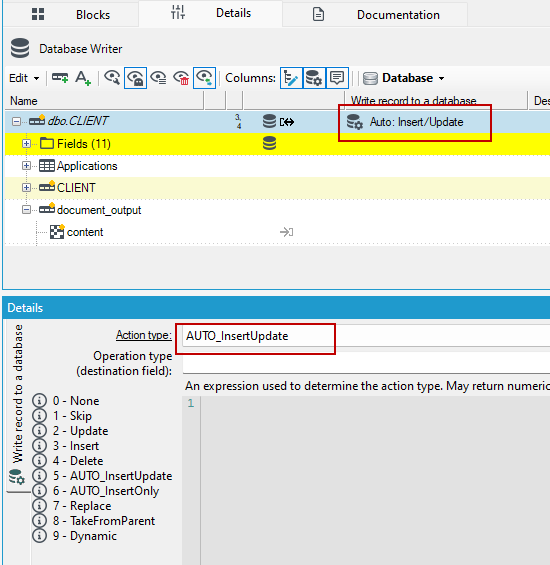This screenshot has width=550, height=565.
Task: Click the Action type label link
Action: pyautogui.click(x=143, y=335)
